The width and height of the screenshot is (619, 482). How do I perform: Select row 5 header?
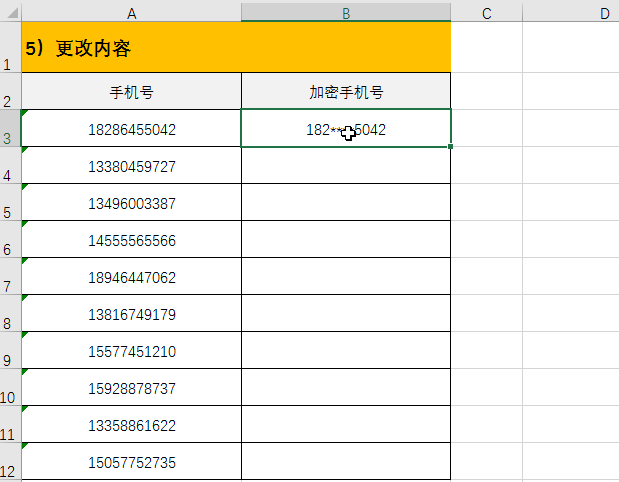pos(10,202)
